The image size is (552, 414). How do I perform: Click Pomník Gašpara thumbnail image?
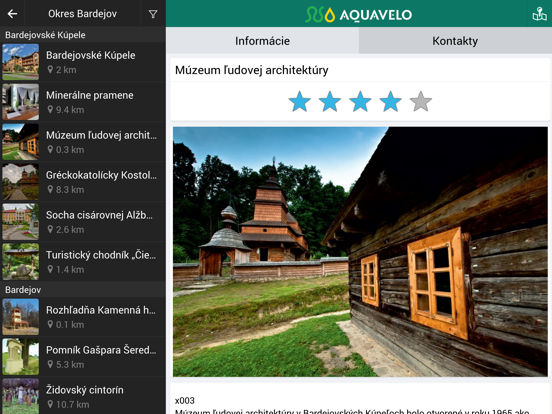click(21, 357)
